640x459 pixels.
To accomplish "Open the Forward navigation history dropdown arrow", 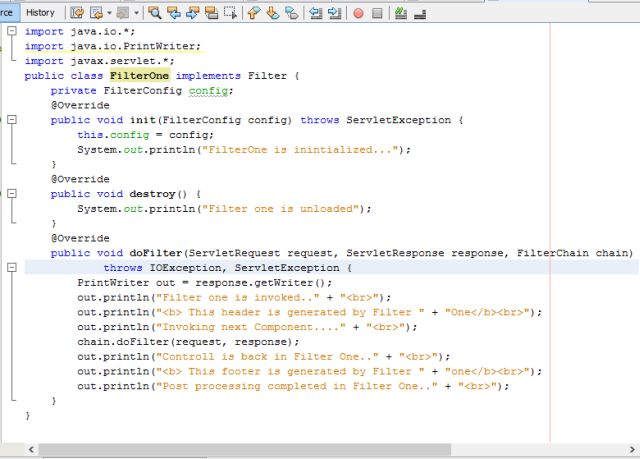I will click(x=136, y=13).
